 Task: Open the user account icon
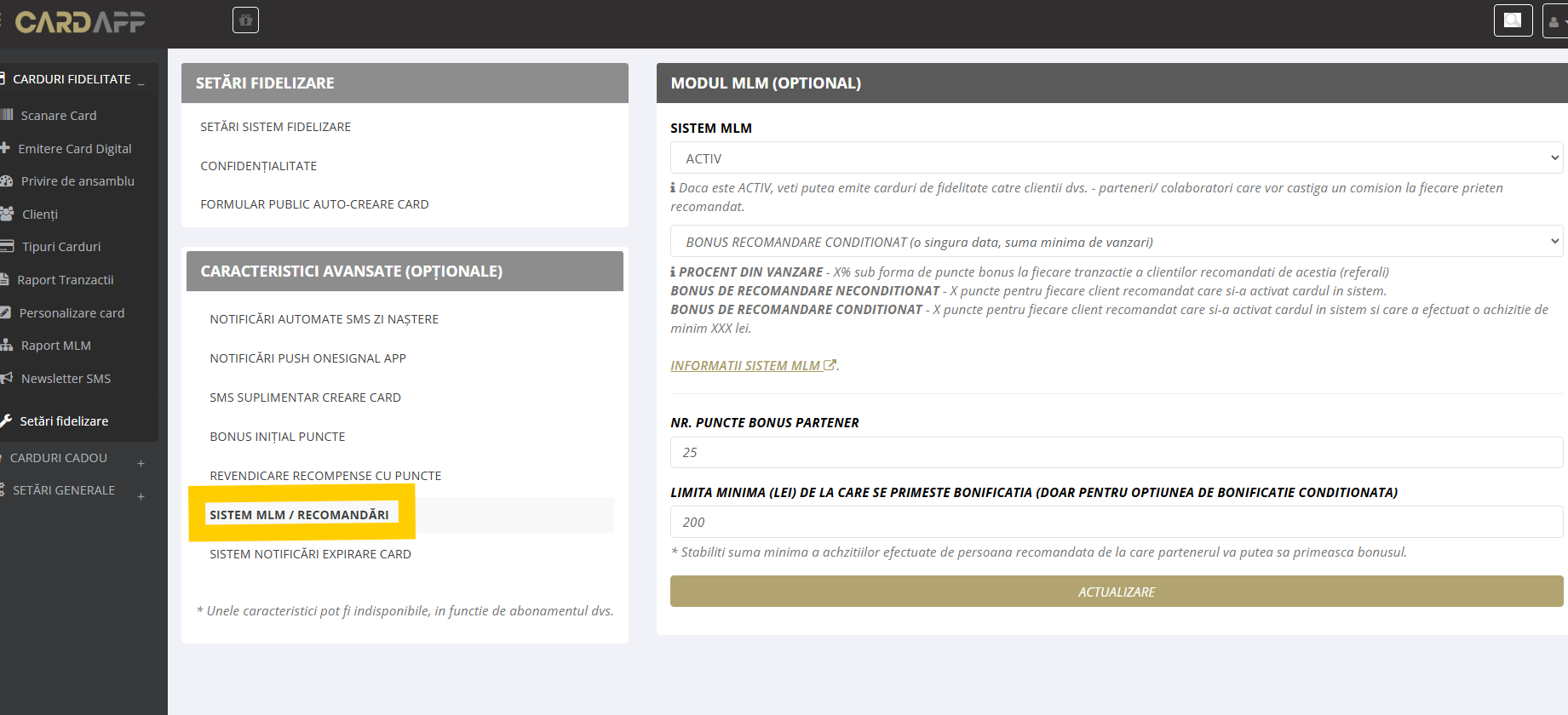1555,21
